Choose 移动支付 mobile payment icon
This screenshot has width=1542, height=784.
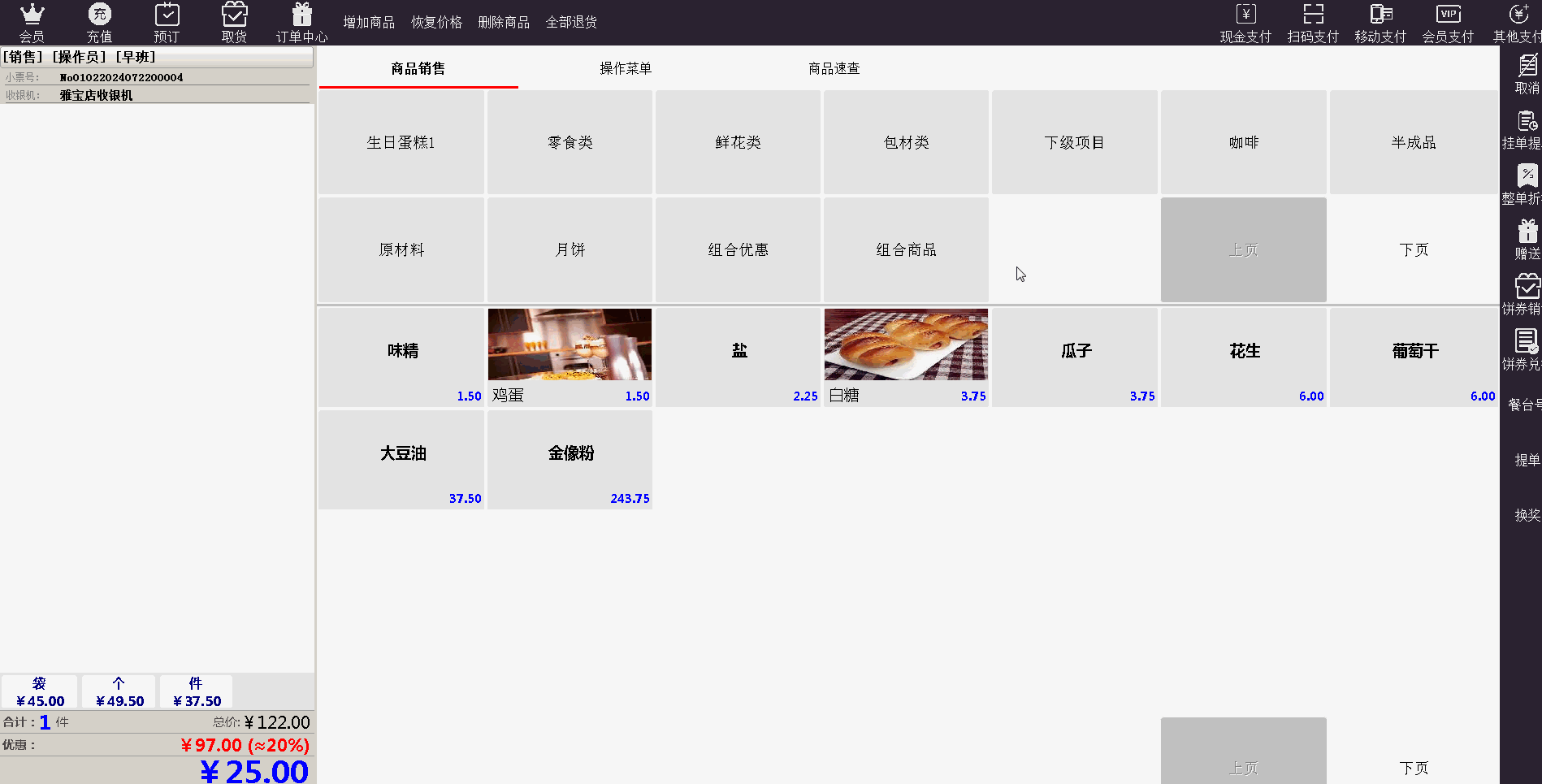1380,23
